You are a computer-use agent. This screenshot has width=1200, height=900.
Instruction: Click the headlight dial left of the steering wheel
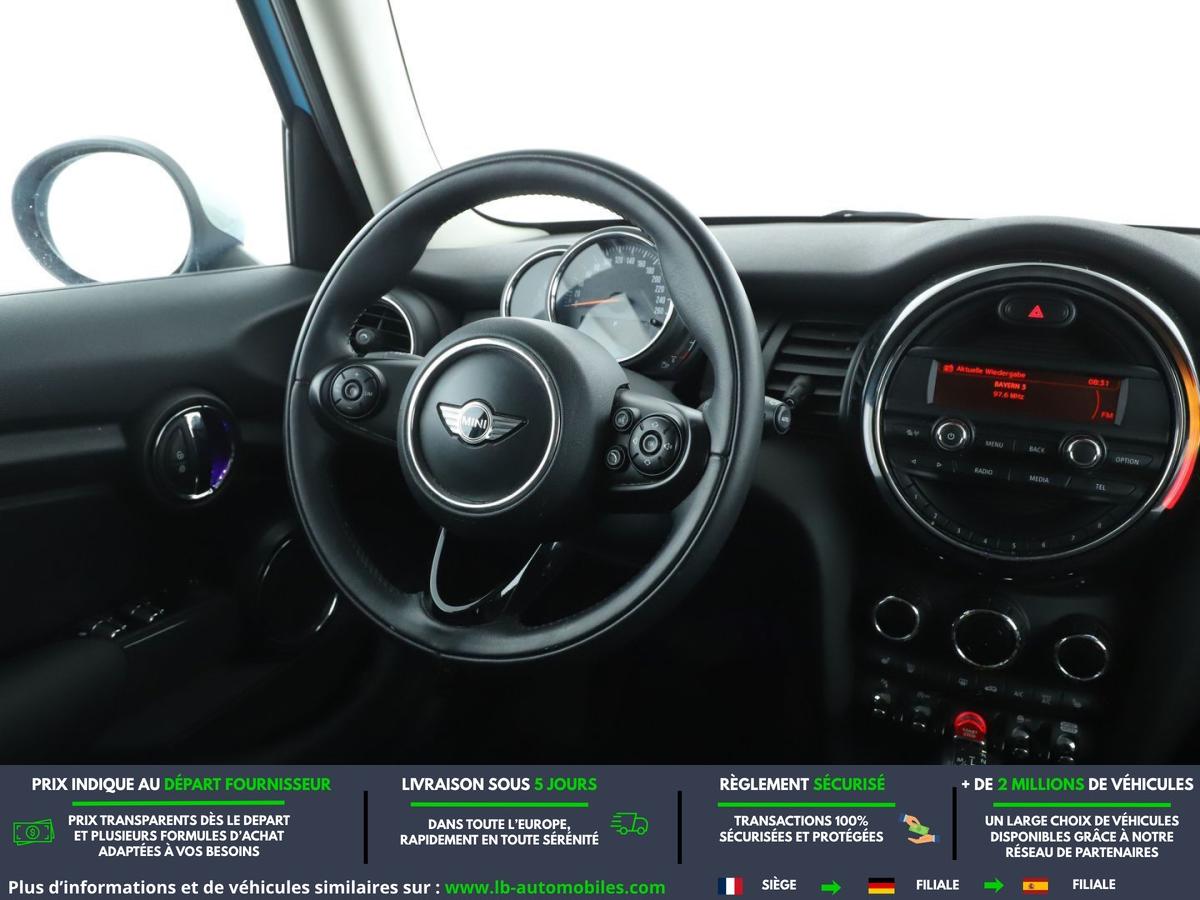click(193, 450)
